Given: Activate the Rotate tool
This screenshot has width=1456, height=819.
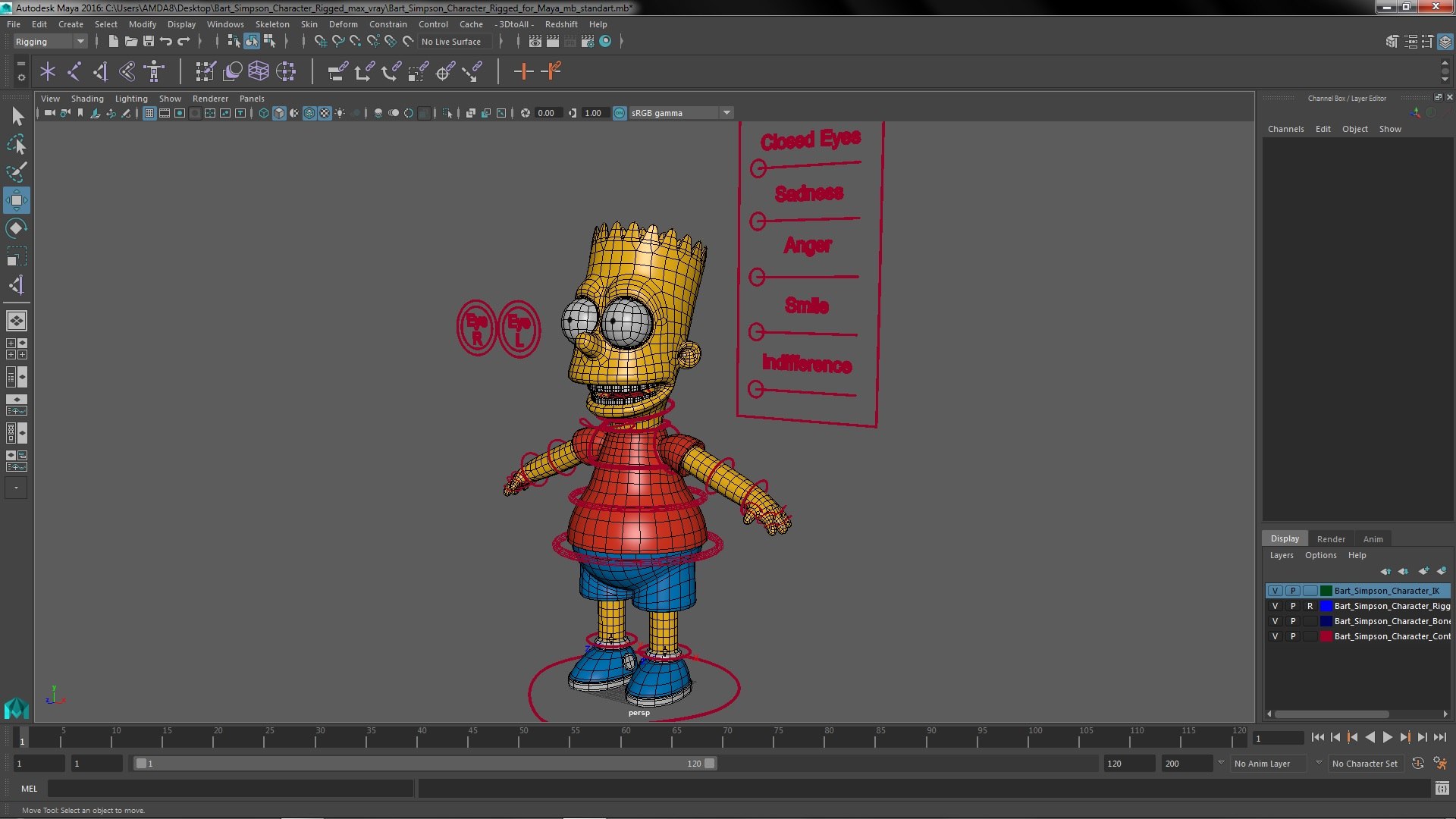Looking at the screenshot, I should 17,228.
